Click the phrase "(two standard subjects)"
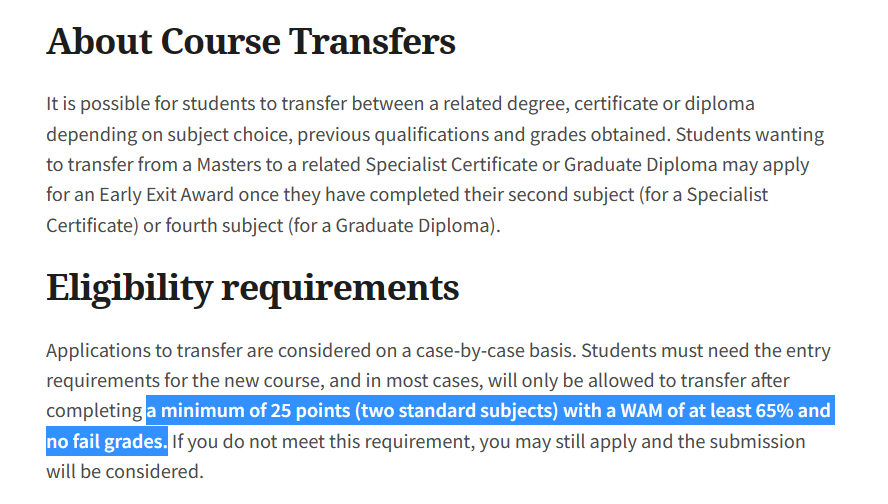Screen dimensions: 888x504 tap(456, 411)
